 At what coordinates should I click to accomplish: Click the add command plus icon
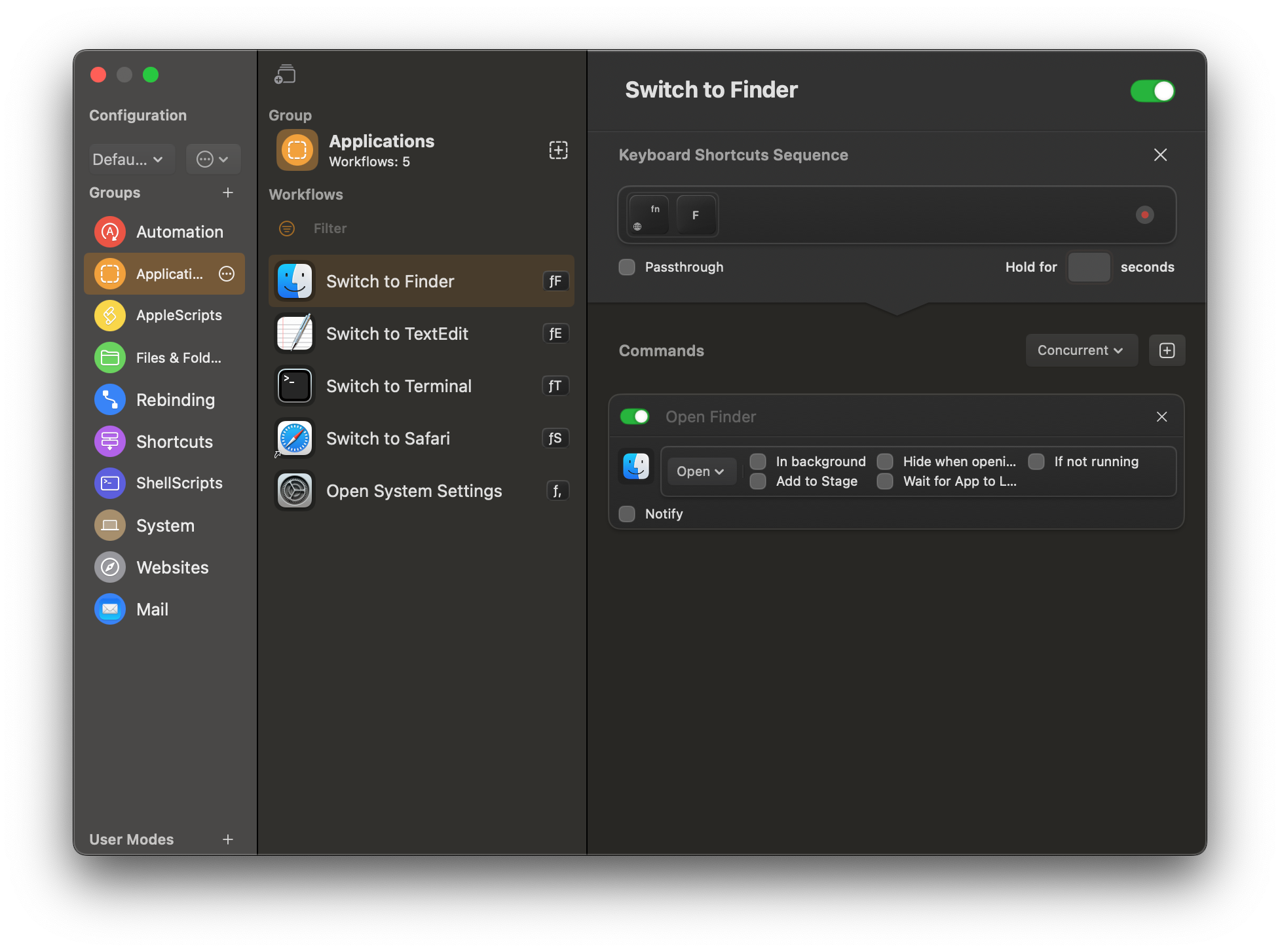click(1167, 350)
